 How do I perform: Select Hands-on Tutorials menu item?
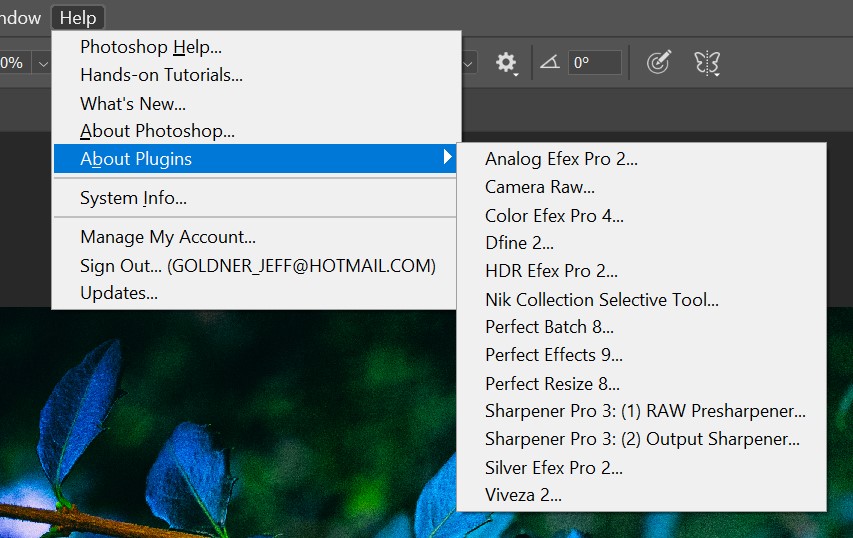pos(255,75)
